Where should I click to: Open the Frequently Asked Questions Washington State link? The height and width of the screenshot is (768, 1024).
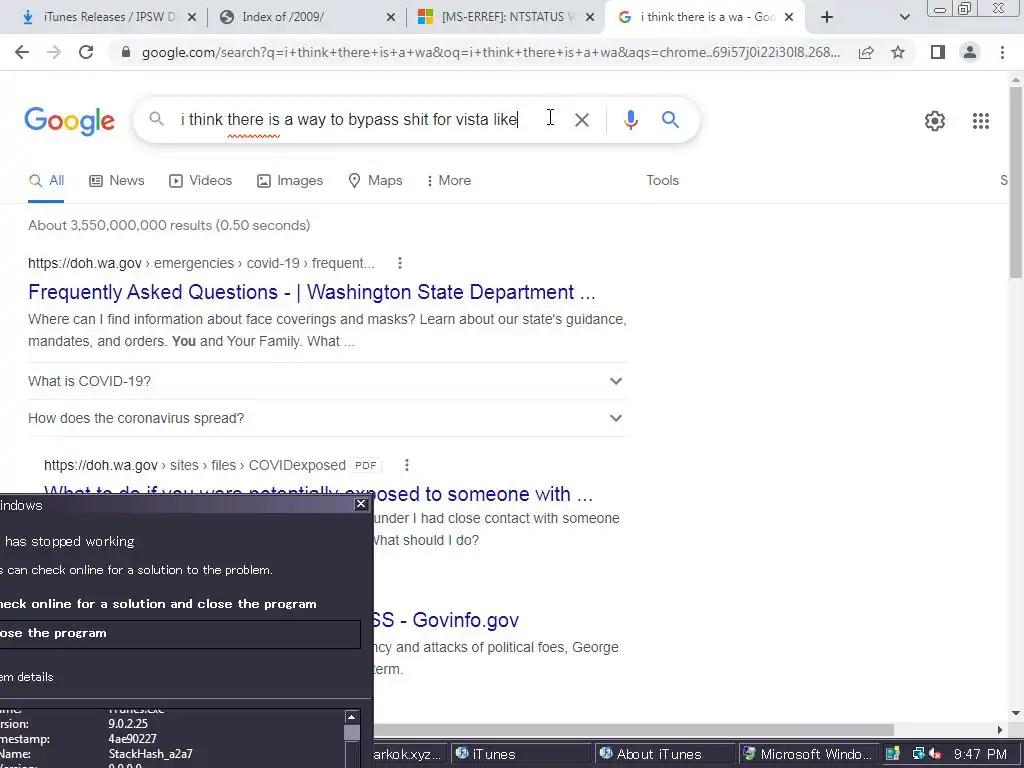coord(312,292)
